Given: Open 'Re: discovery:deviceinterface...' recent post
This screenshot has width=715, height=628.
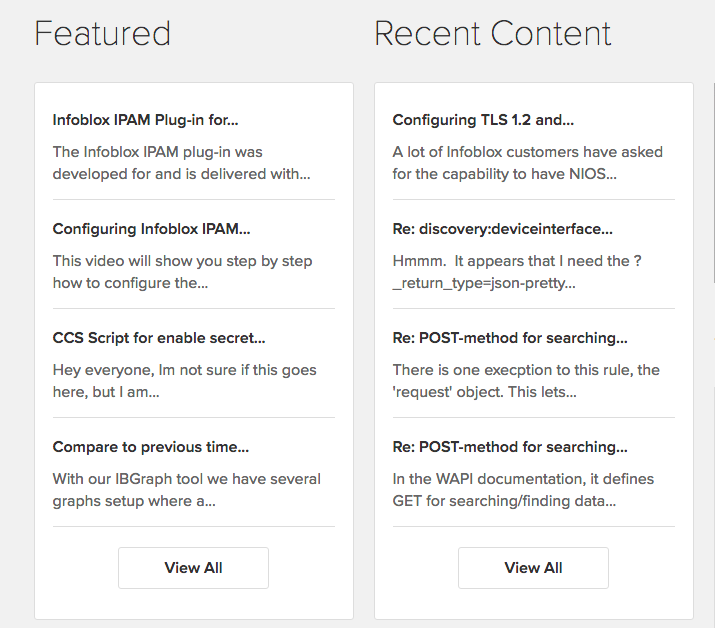Looking at the screenshot, I should coord(503,229).
